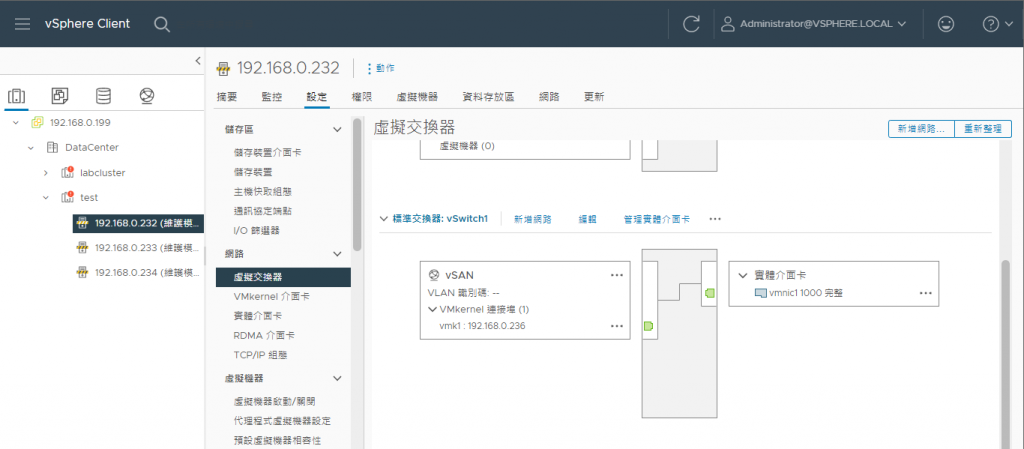This screenshot has width=1024, height=449.
Task: Open vmnic1 ellipsis actions menu
Action: (x=925, y=293)
